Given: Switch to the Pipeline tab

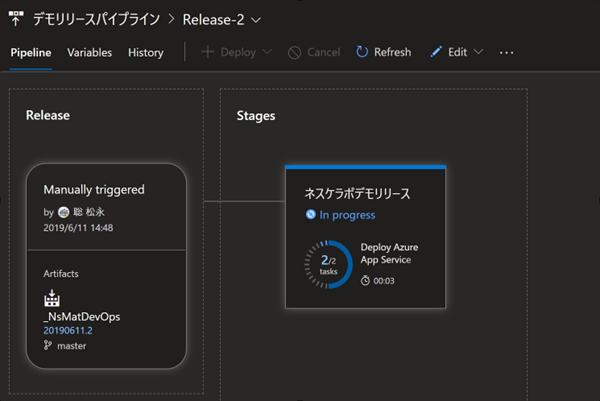Looking at the screenshot, I should point(31,52).
